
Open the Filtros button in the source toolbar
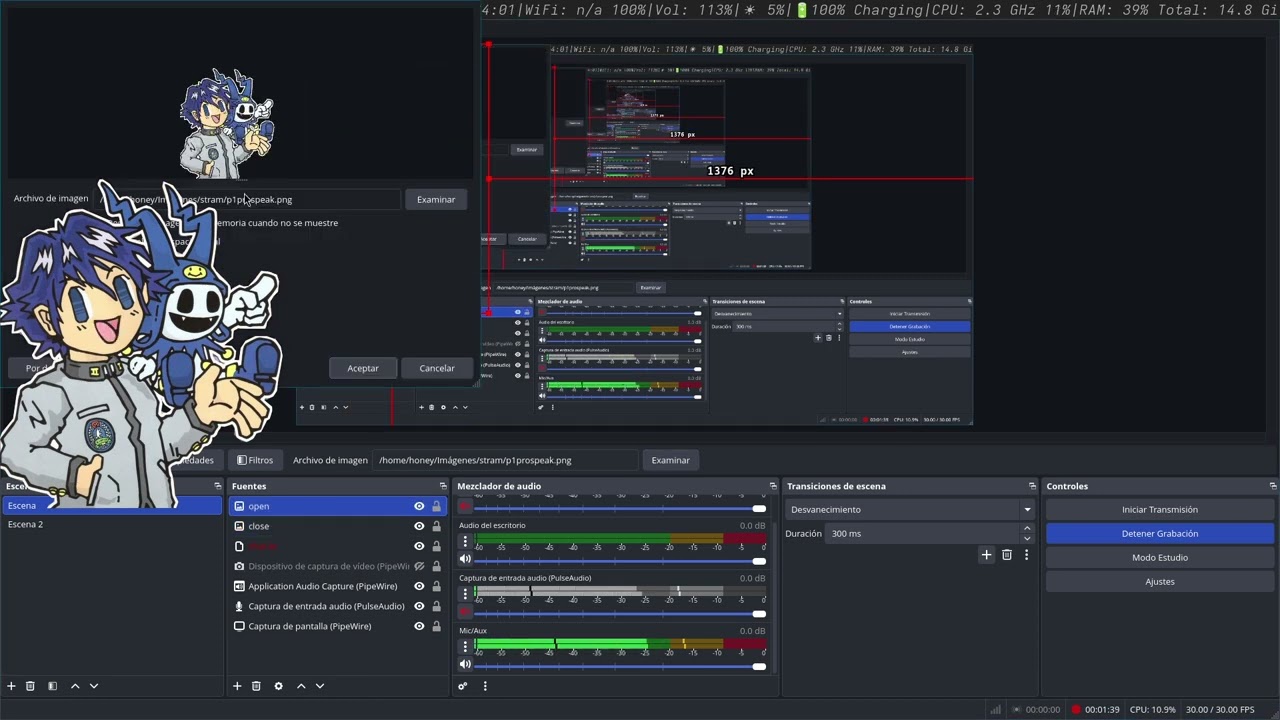pos(255,460)
